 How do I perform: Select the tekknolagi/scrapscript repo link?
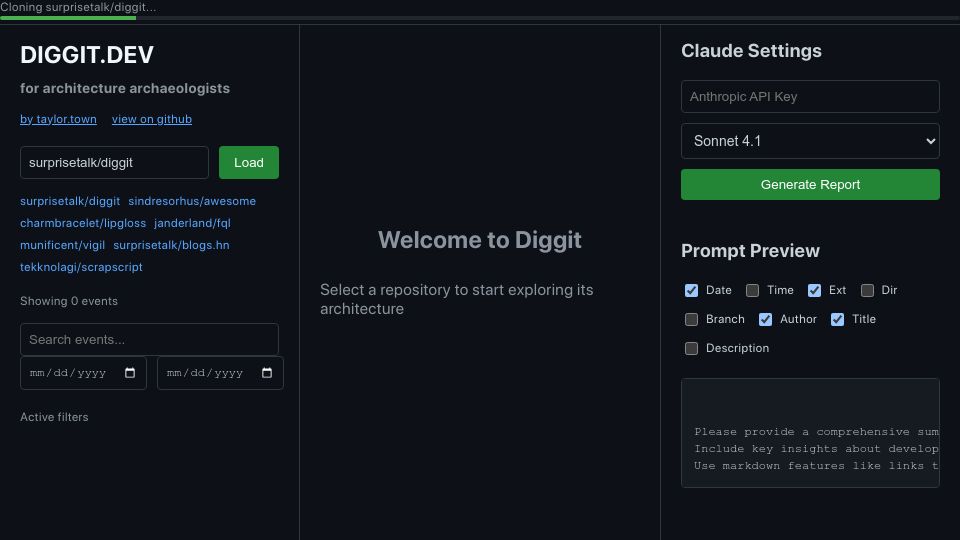[x=81, y=267]
